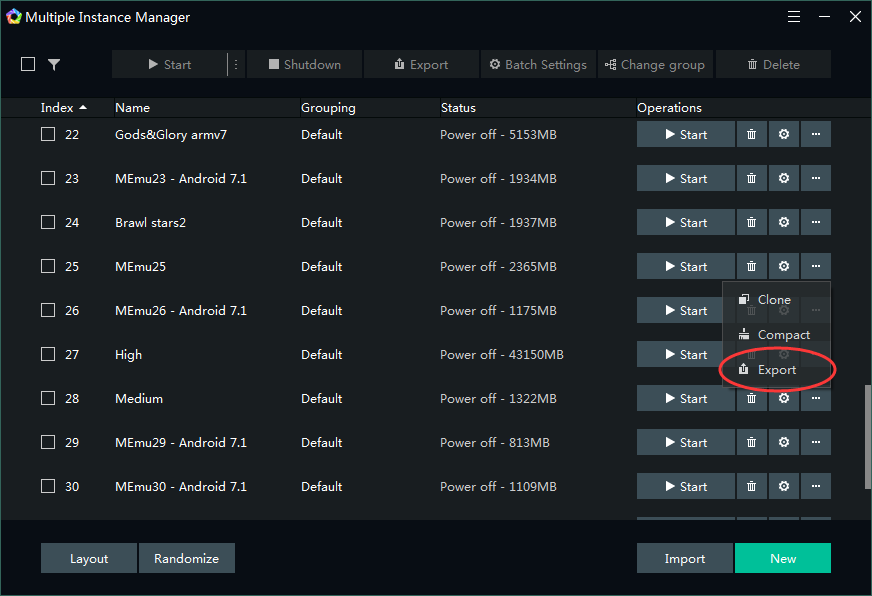Viewport: 872px width, 596px height.
Task: Click trash icon for Medium instance
Action: [x=751, y=399]
